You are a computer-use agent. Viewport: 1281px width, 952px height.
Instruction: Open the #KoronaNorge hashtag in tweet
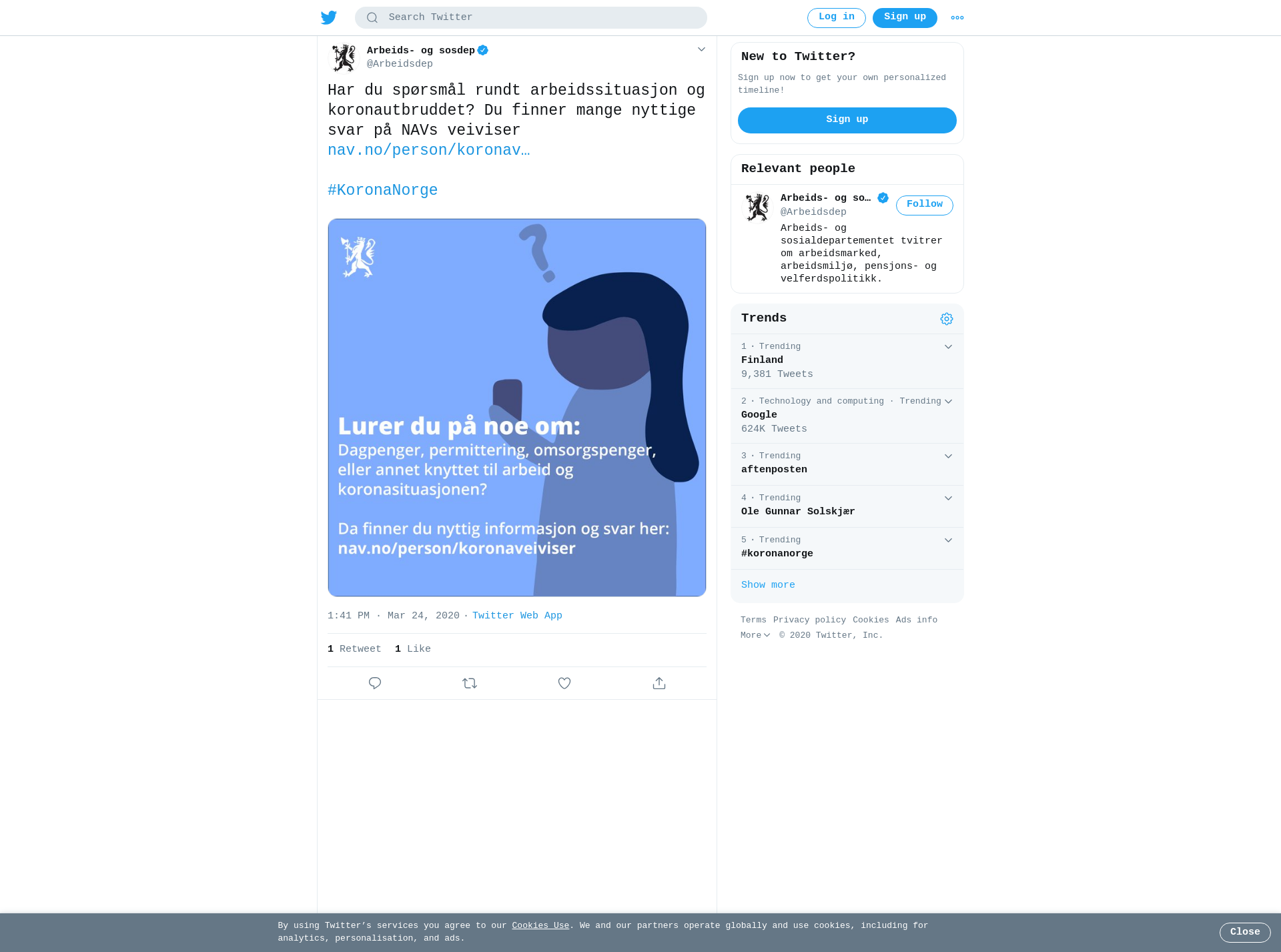click(383, 191)
